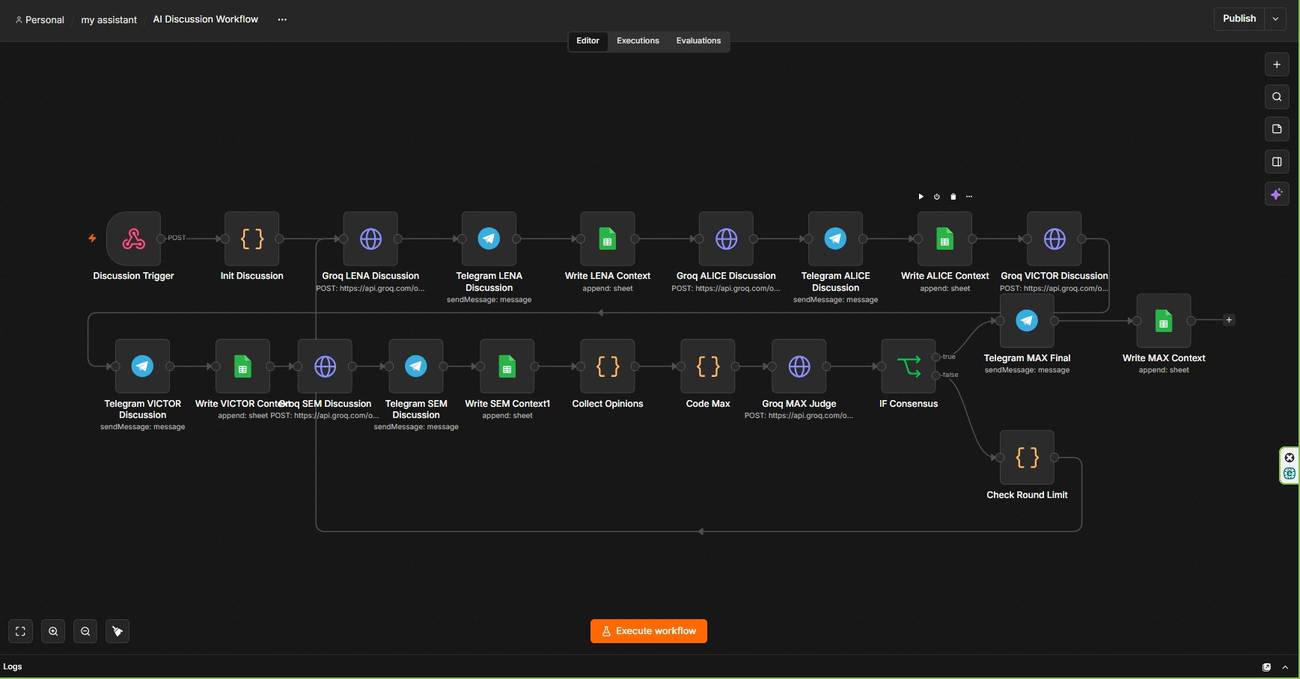Click the lower browser extension icon at right edge

(x=1290, y=473)
